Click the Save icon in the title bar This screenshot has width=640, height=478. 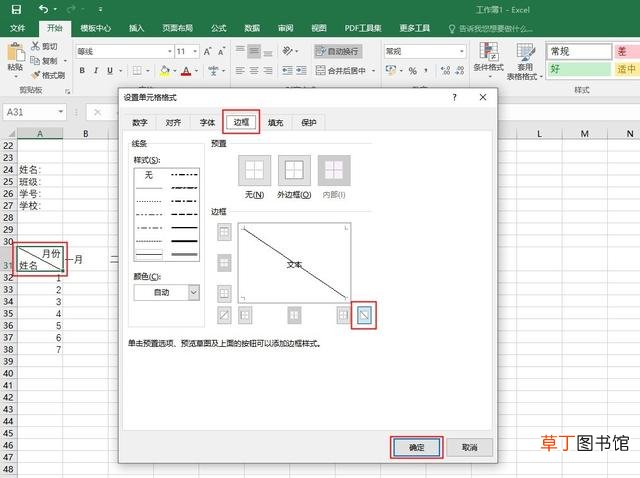(16, 9)
